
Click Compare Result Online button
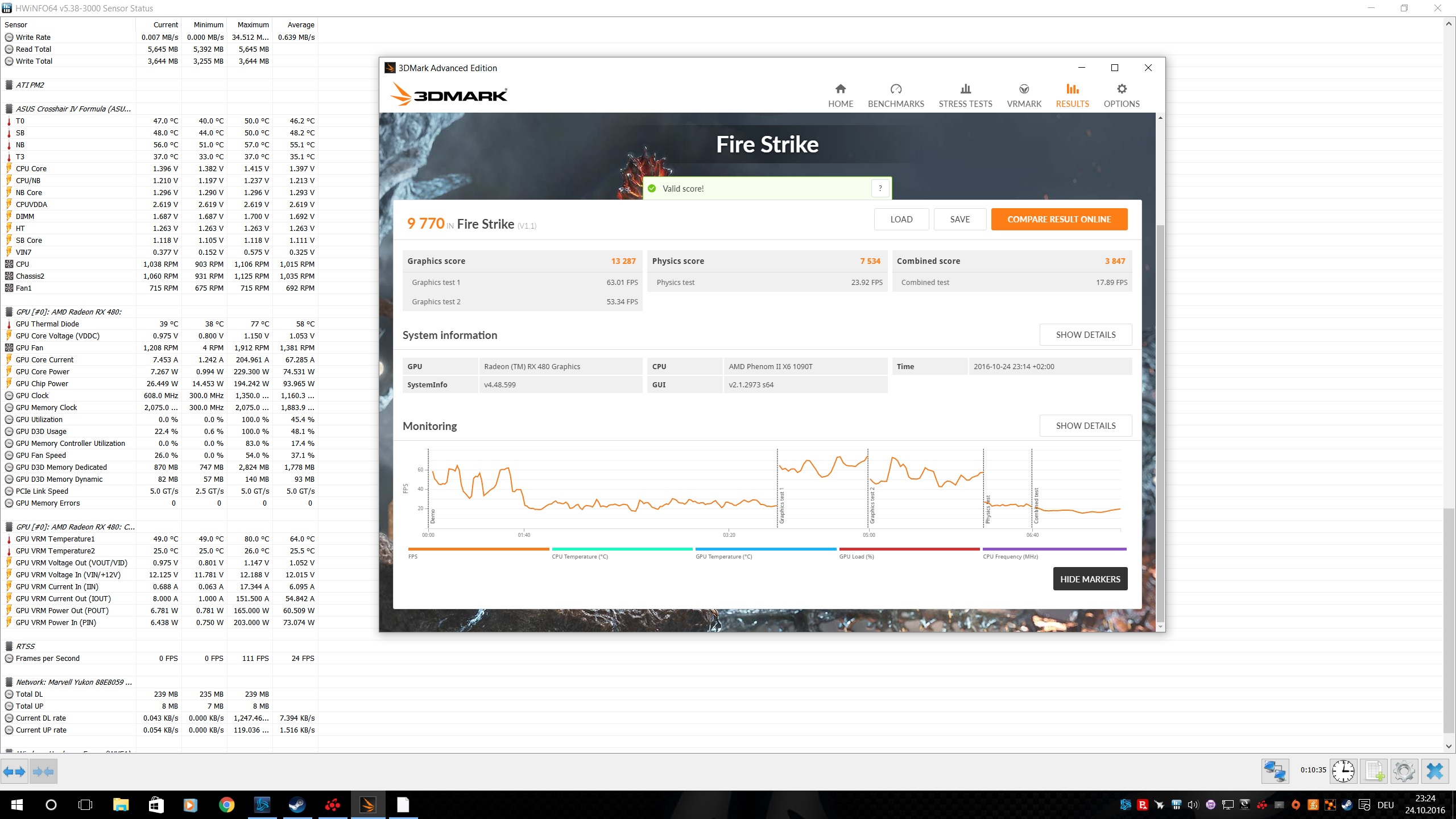coord(1059,219)
